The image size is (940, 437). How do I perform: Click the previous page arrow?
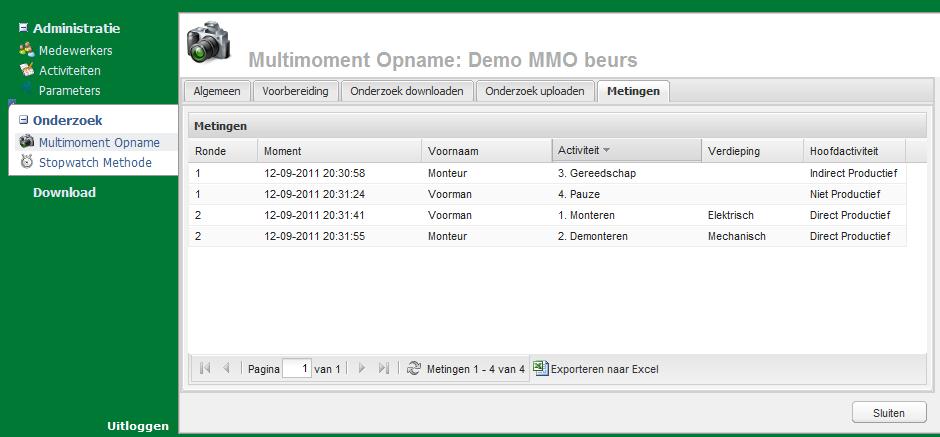[x=226, y=369]
